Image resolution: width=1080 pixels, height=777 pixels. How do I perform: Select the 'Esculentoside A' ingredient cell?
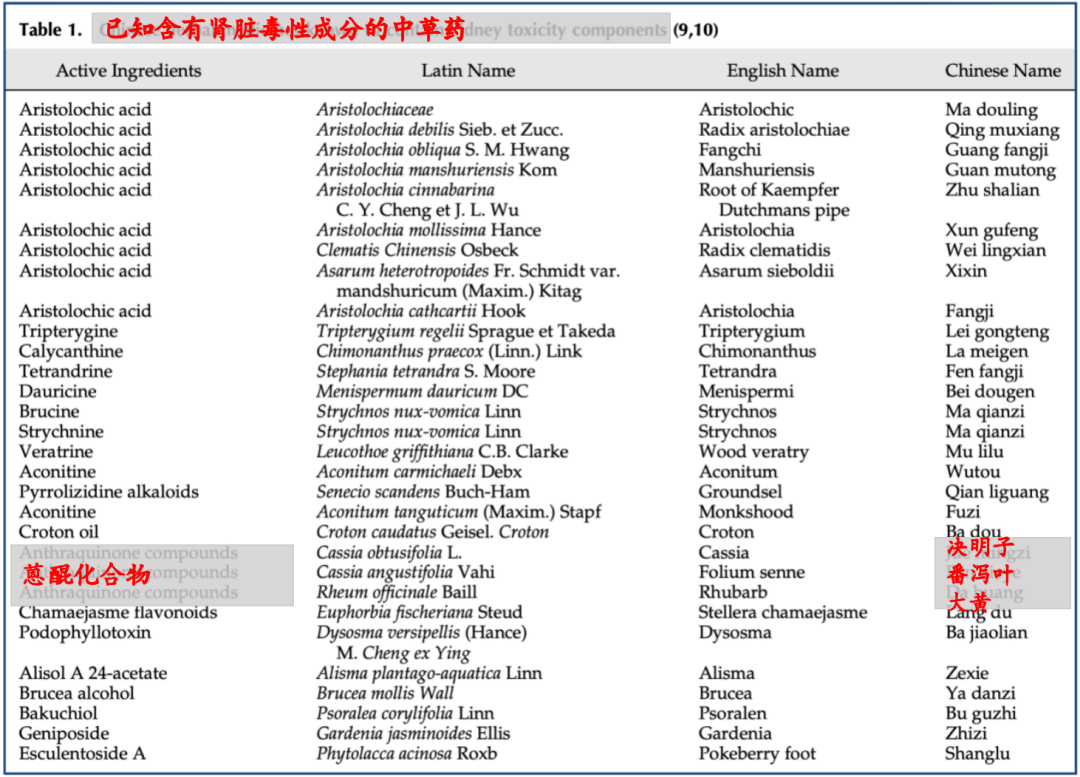[82, 754]
